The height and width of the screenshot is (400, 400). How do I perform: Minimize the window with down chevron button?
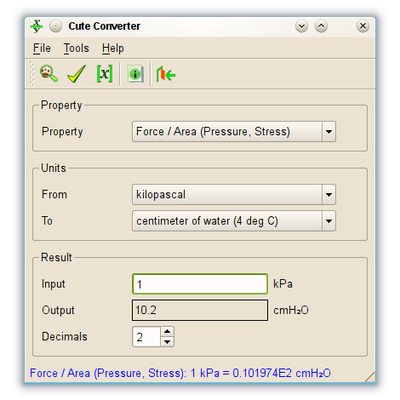(x=302, y=26)
